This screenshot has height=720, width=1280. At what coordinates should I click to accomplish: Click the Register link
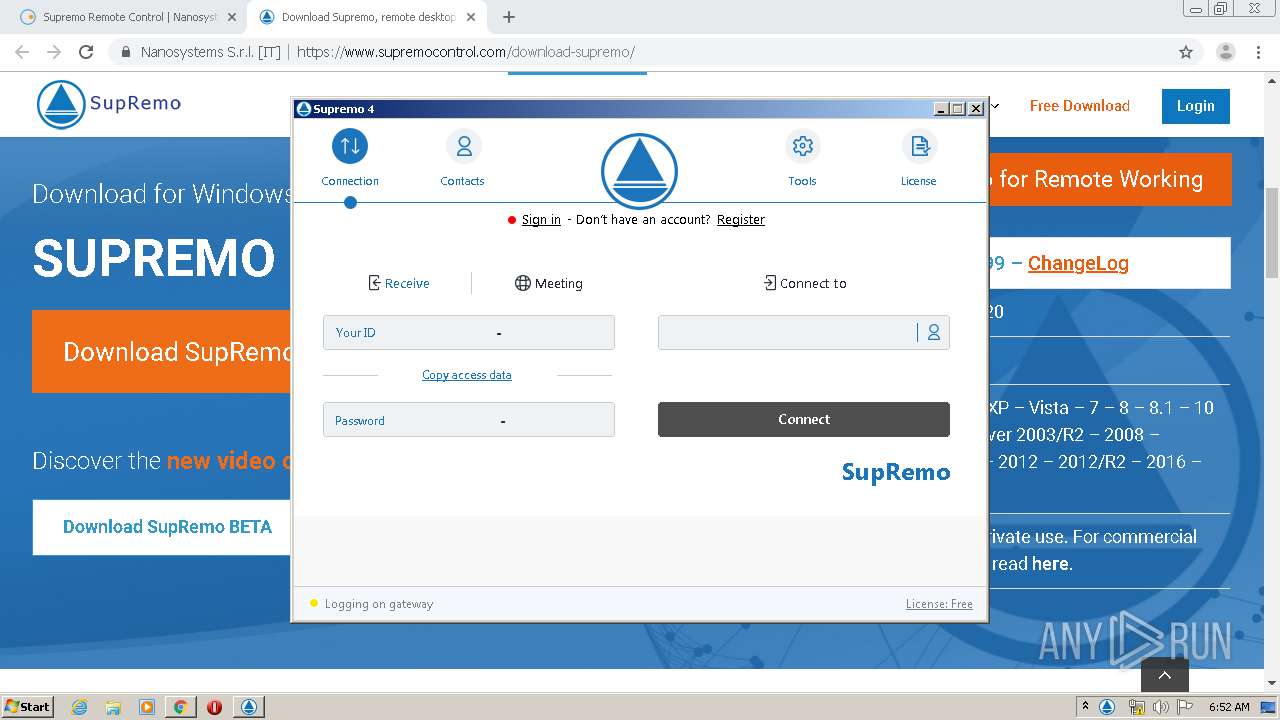[741, 220]
